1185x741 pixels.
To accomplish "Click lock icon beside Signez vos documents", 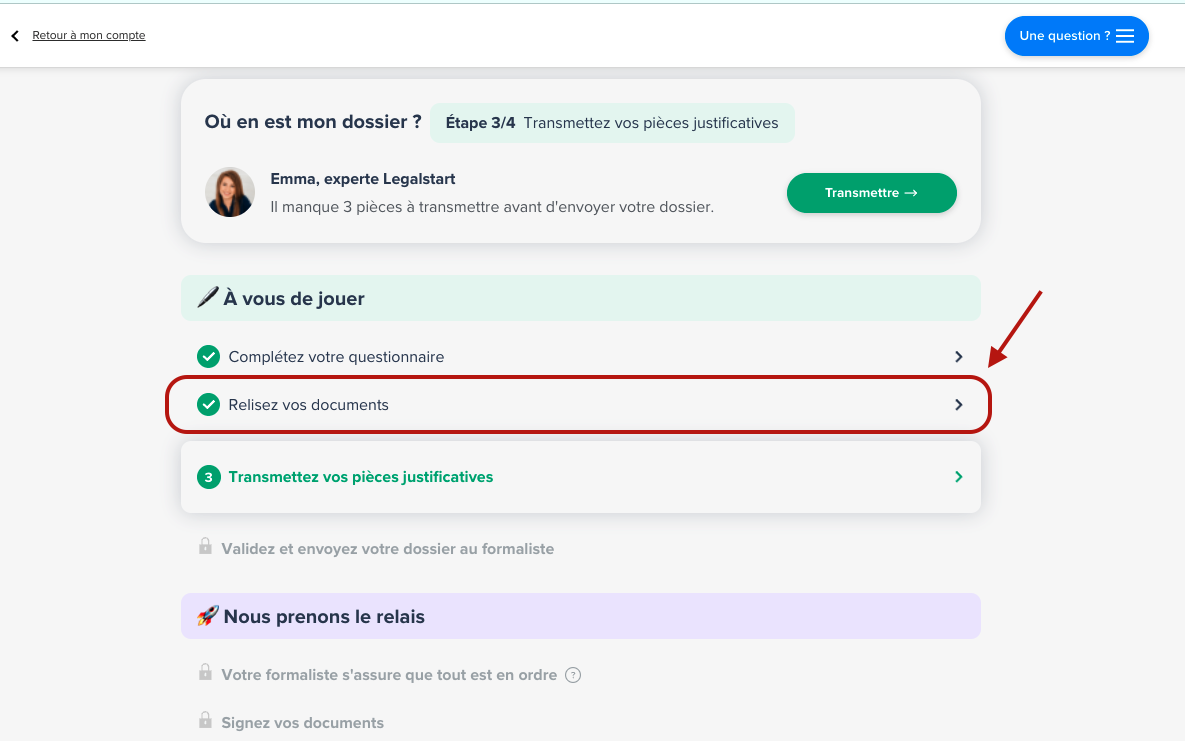I will (205, 721).
